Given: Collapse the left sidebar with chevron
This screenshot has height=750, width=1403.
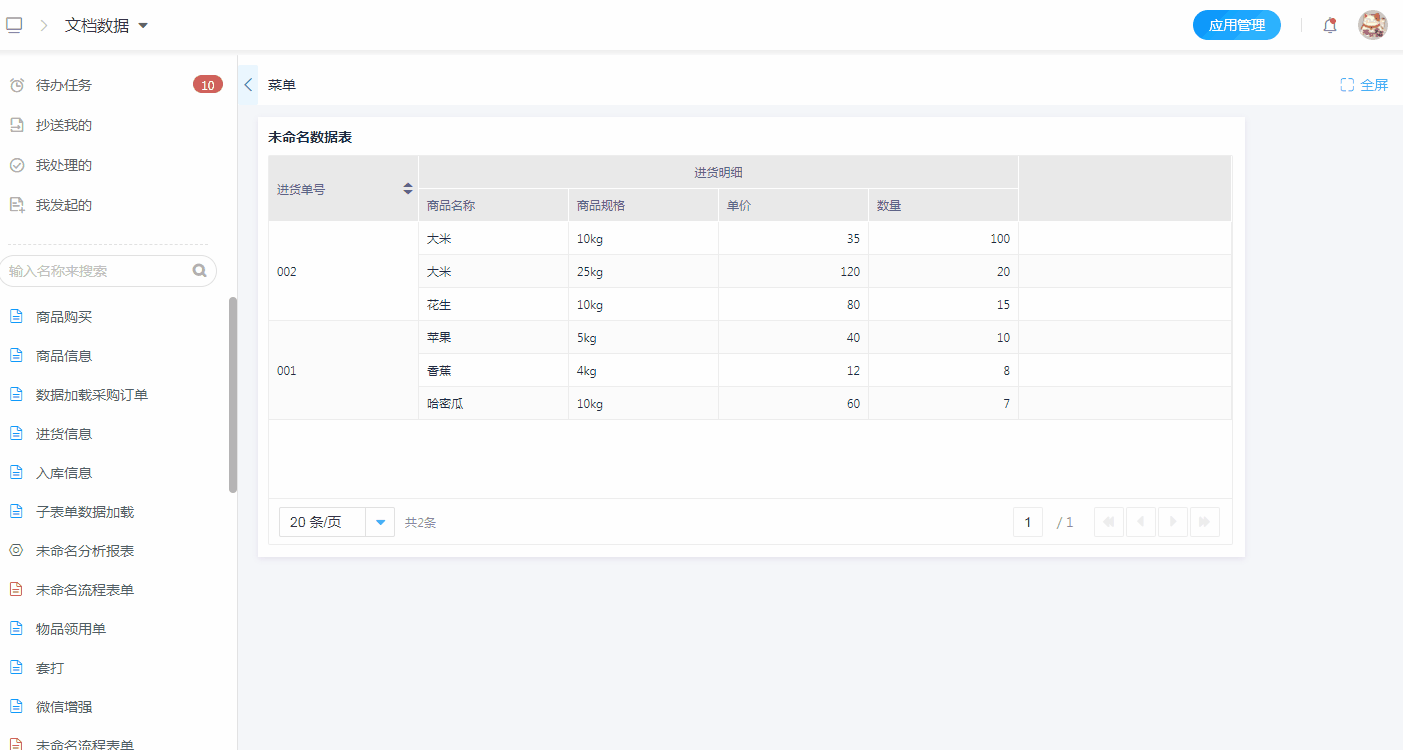Looking at the screenshot, I should (x=248, y=85).
